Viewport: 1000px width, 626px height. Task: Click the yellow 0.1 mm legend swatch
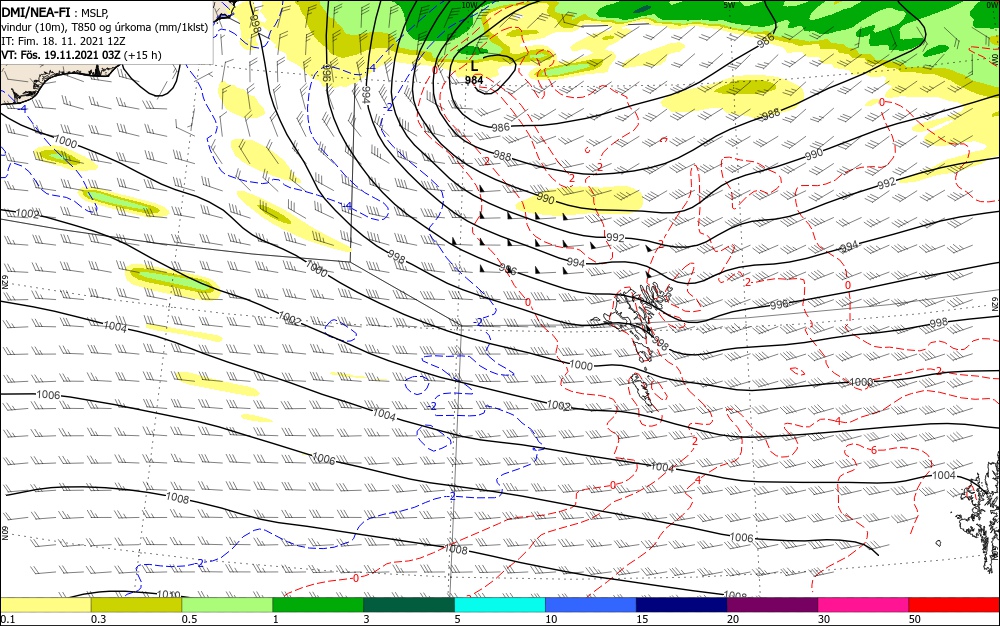click(x=46, y=605)
